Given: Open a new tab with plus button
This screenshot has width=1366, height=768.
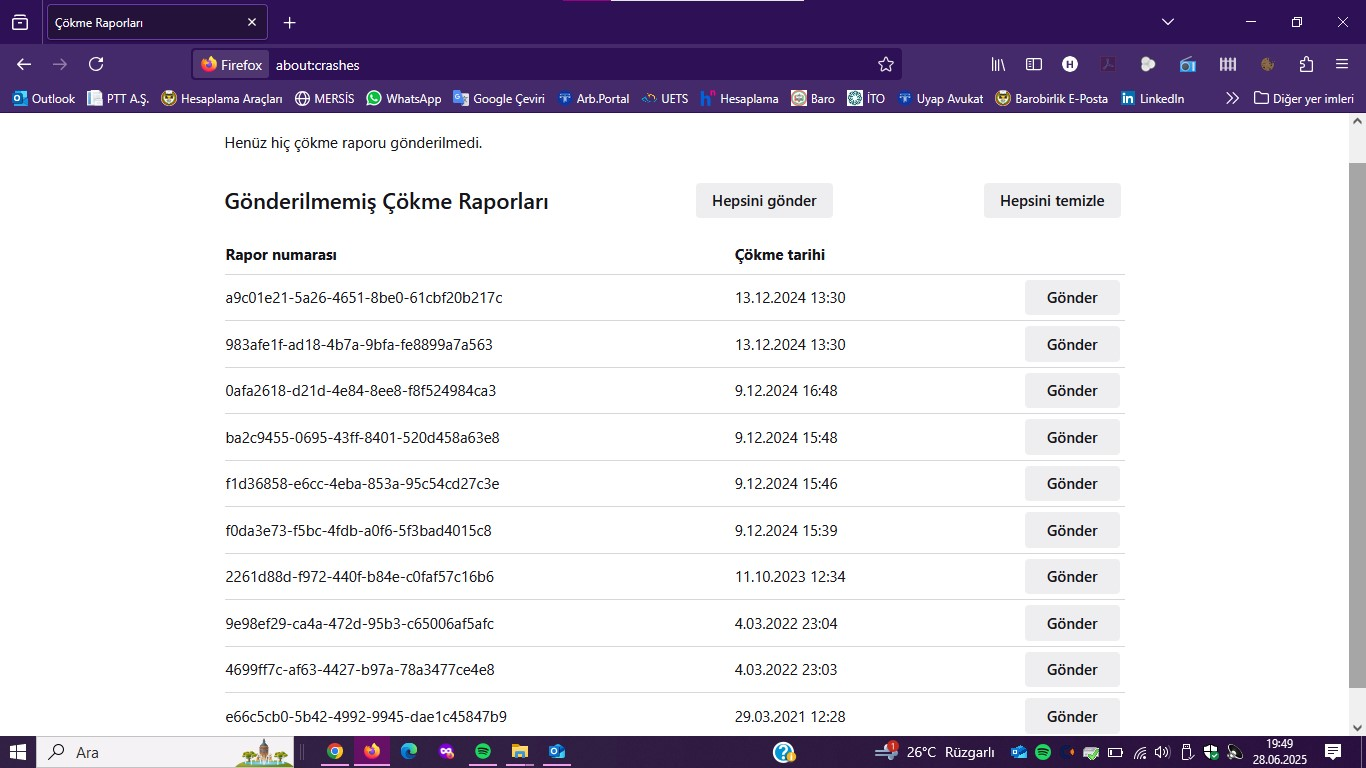Looking at the screenshot, I should coord(290,22).
